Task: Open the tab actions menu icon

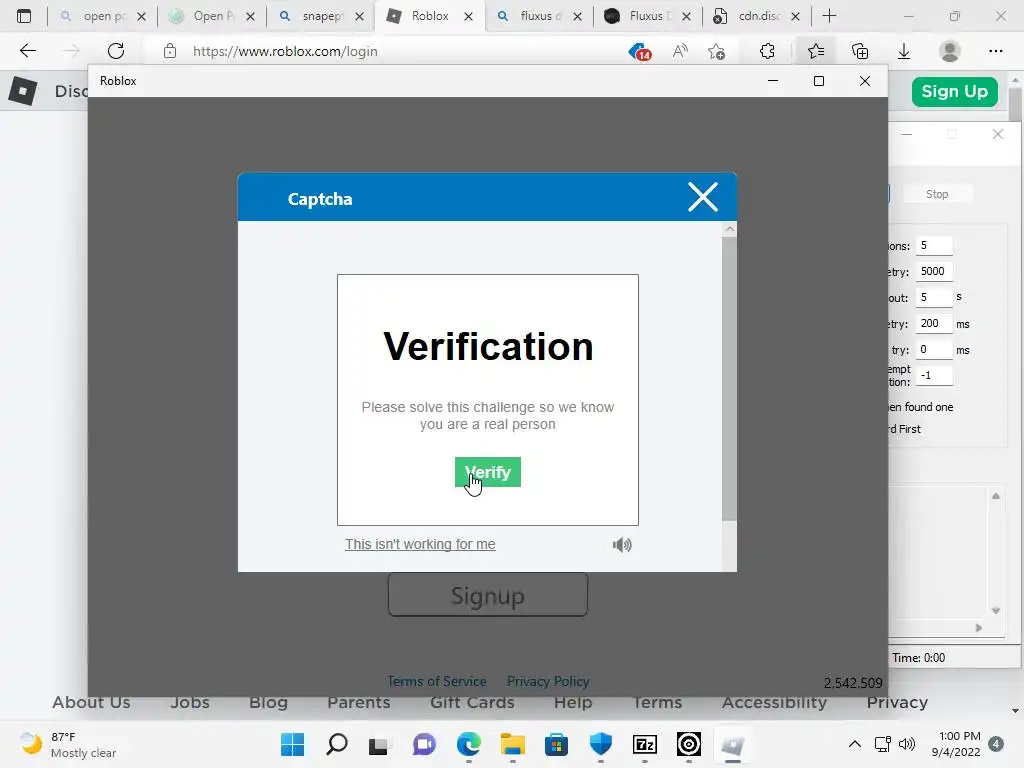Action: [x=24, y=16]
